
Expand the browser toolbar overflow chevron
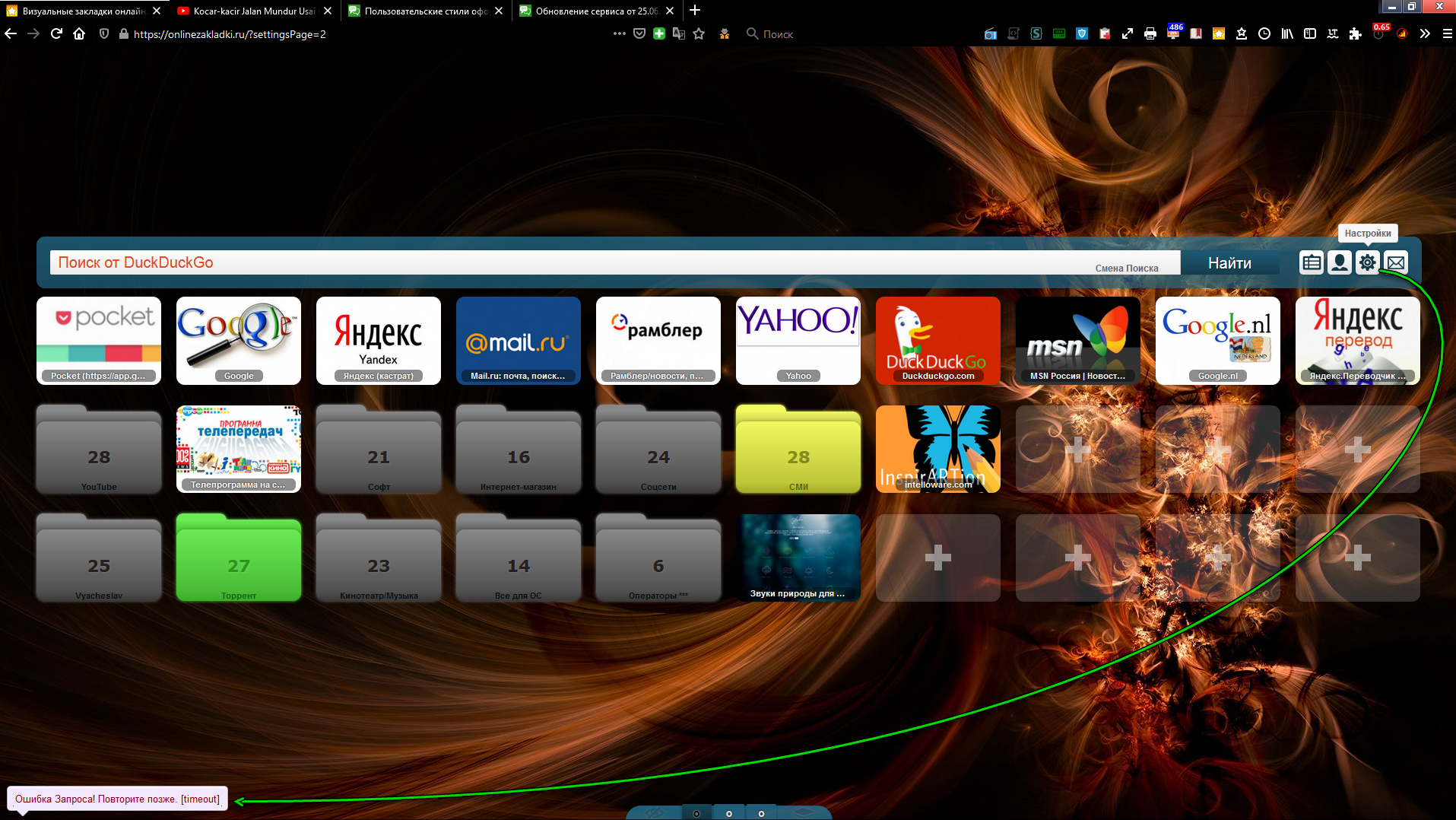[x=1425, y=33]
